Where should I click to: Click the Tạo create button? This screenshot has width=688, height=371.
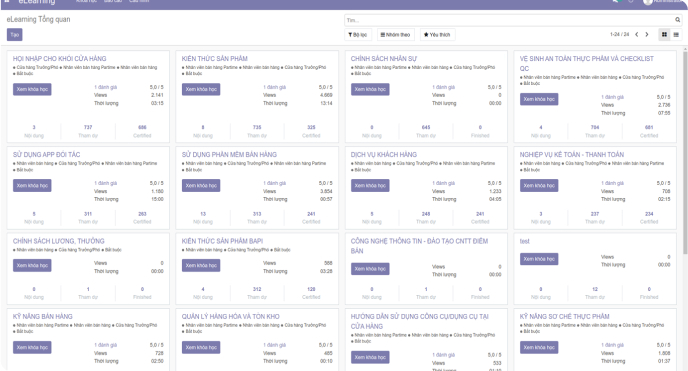tap(14, 35)
